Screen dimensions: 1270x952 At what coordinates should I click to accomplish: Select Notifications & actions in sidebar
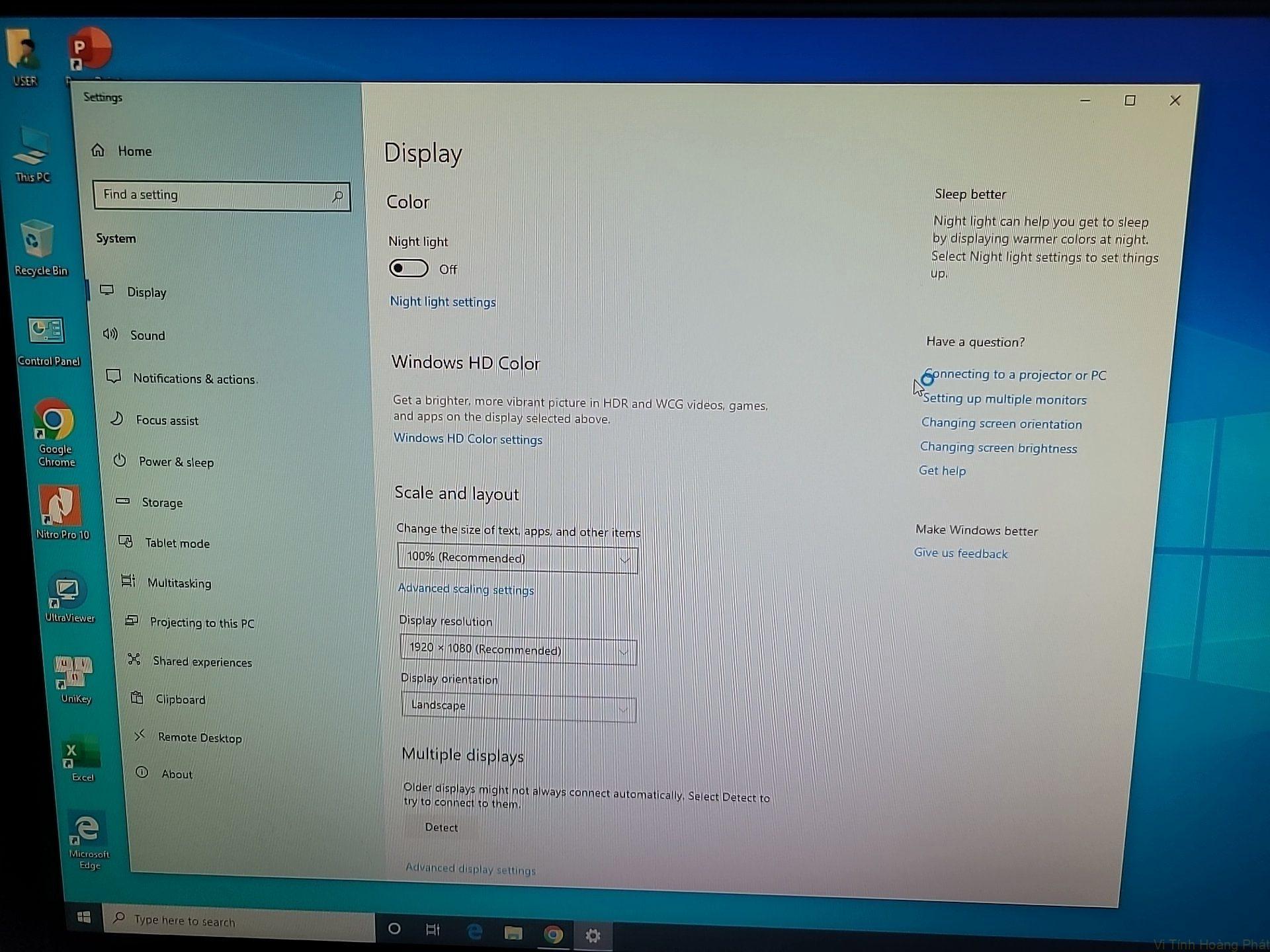194,378
